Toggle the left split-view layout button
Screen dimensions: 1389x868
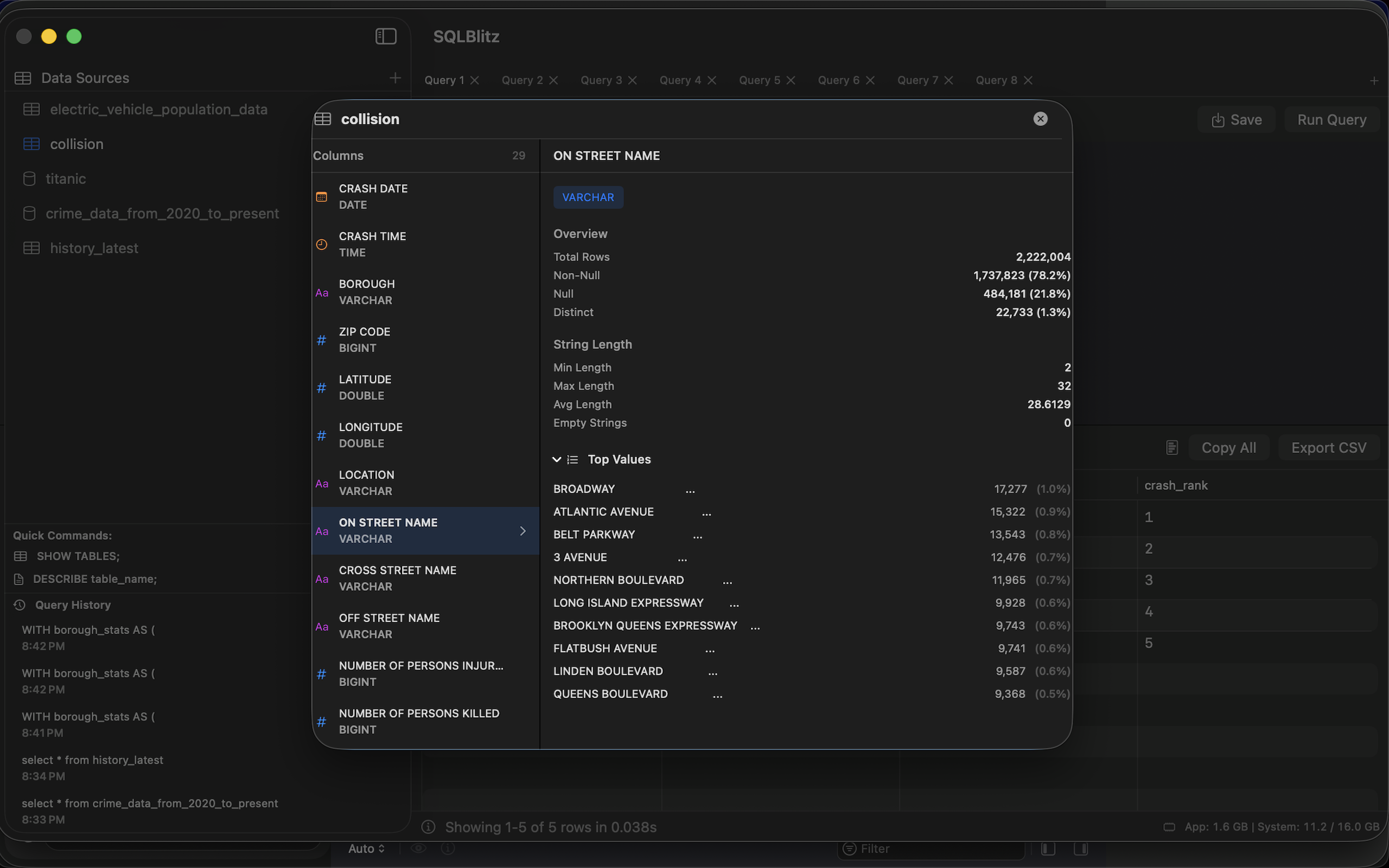point(1048,848)
